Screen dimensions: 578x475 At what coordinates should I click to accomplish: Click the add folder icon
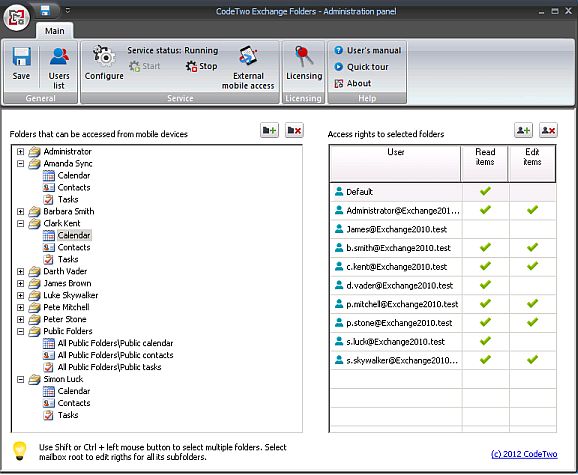pyautogui.click(x=269, y=130)
